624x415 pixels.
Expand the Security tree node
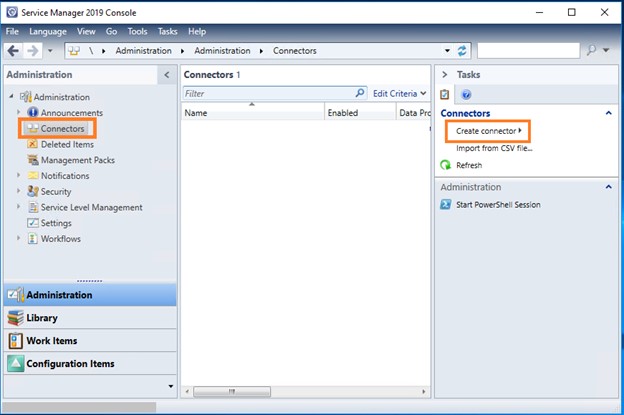(x=18, y=191)
